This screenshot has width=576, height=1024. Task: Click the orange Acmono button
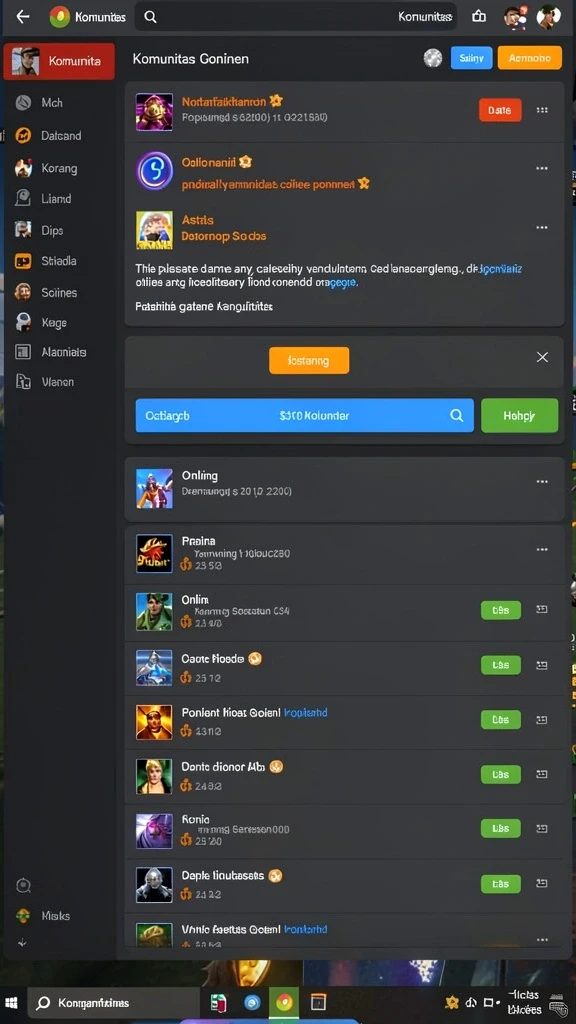tap(530, 58)
